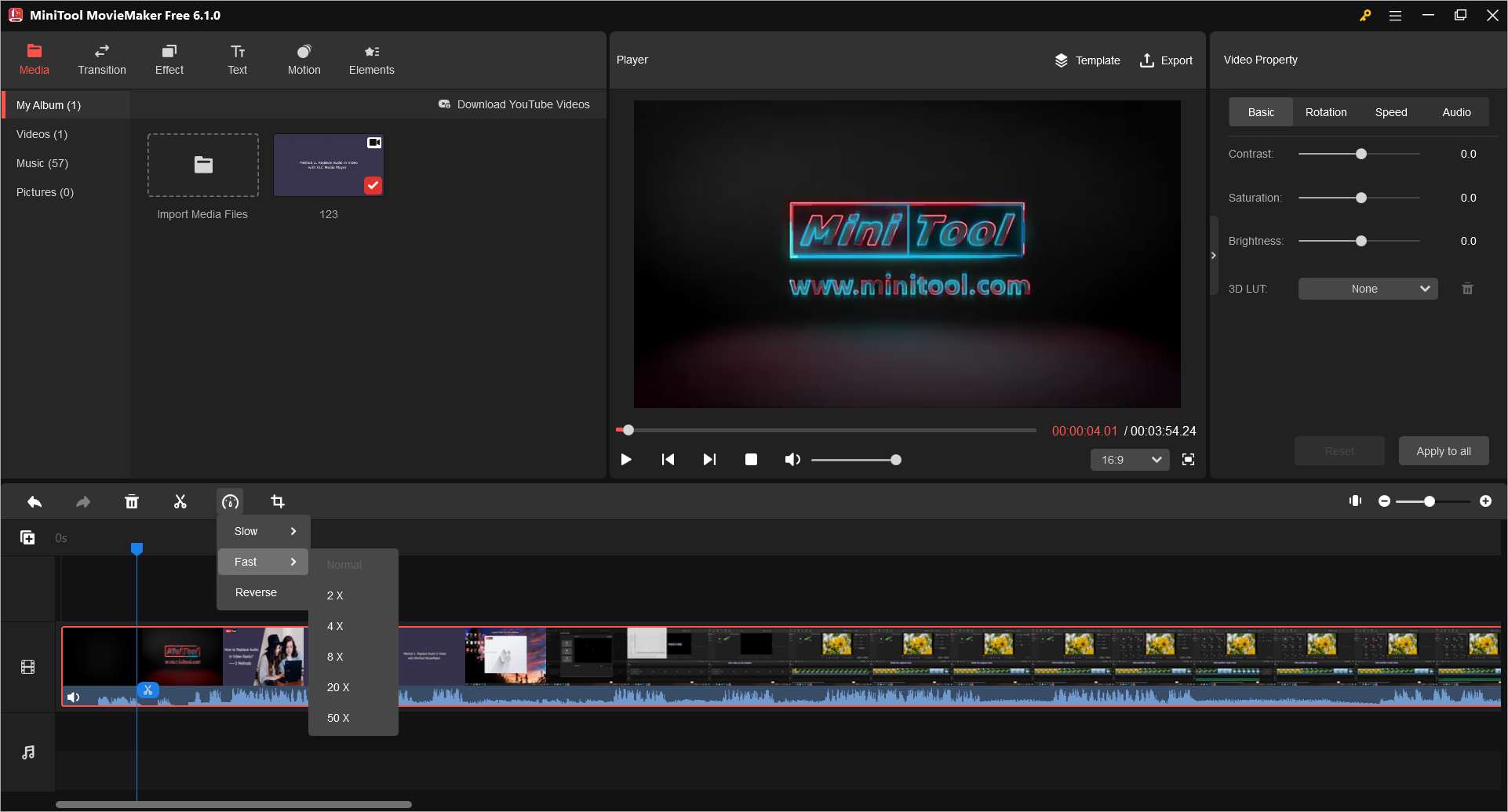Select Pictures (0) category
Viewport: 1508px width, 812px height.
point(67,192)
